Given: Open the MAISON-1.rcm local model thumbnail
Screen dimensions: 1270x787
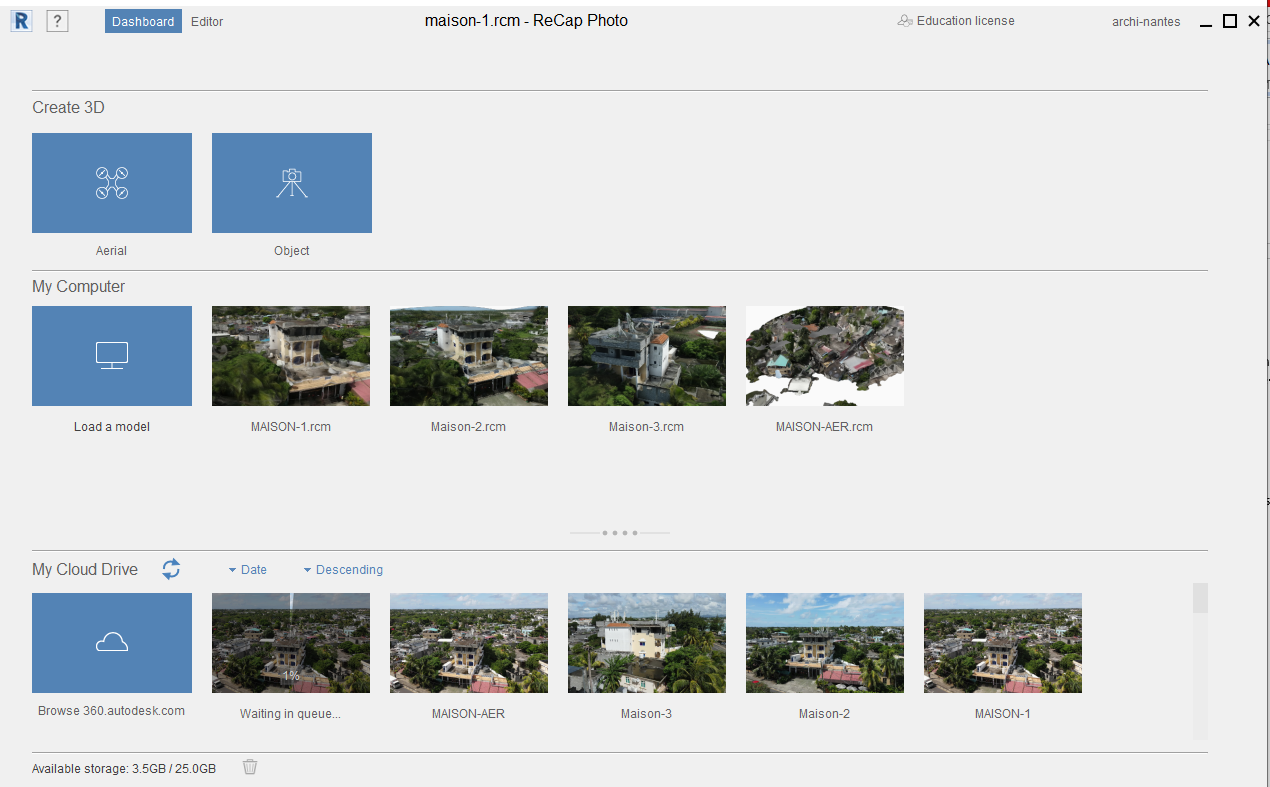Looking at the screenshot, I should (x=291, y=356).
